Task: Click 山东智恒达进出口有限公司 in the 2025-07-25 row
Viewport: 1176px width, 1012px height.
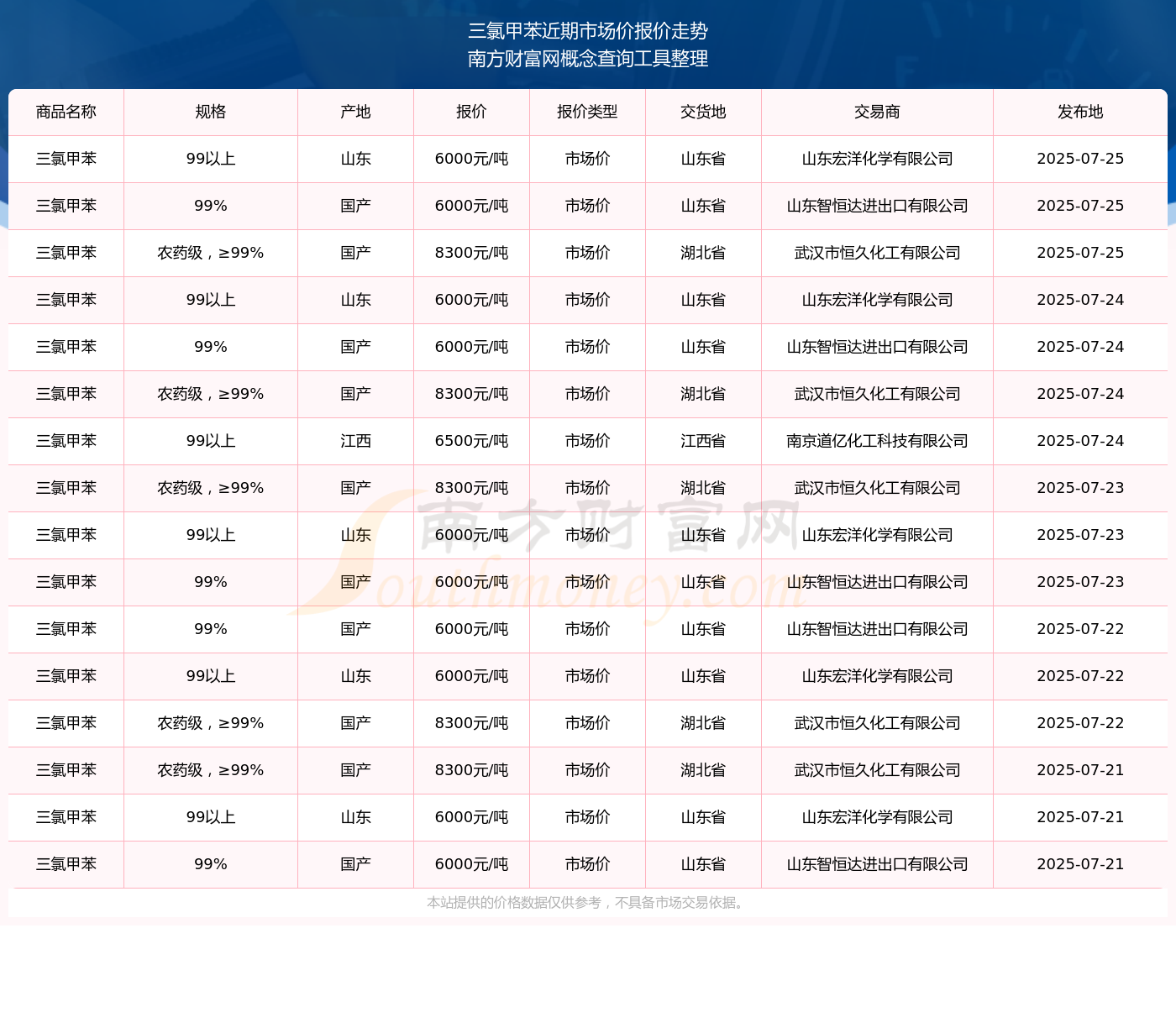Action: click(878, 206)
